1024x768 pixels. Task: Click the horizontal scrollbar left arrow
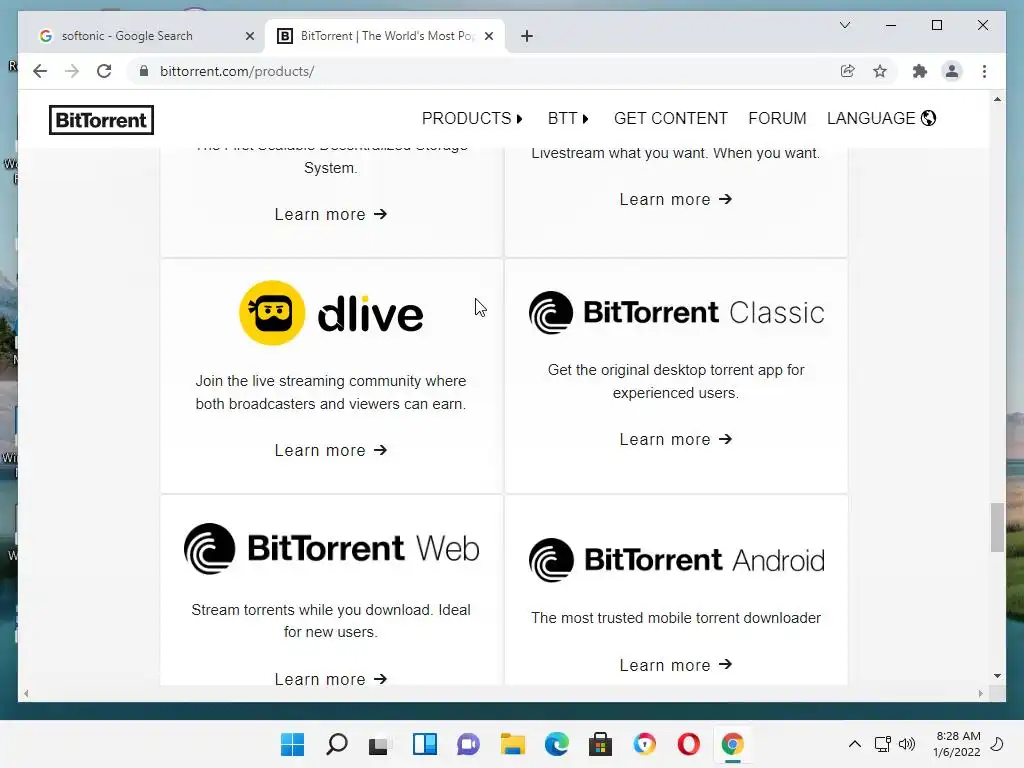26,694
